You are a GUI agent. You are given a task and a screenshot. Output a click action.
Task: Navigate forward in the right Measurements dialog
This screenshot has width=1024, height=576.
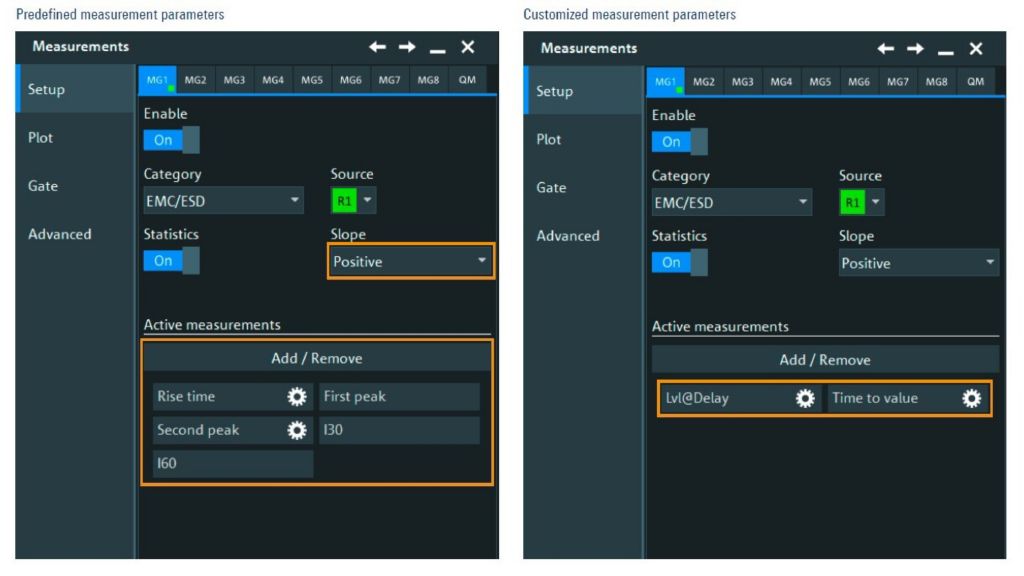pos(916,48)
